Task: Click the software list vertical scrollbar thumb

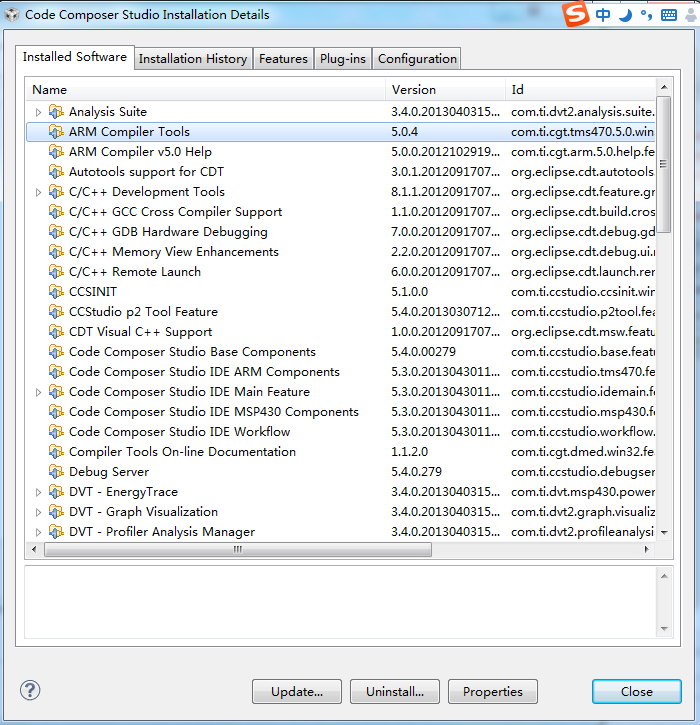Action: pos(664,164)
